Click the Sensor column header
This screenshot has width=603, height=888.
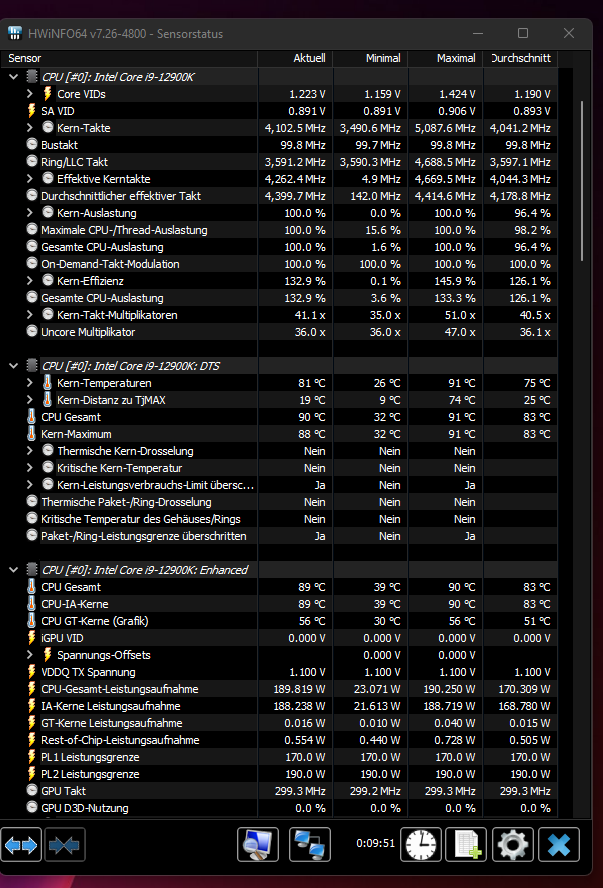130,58
